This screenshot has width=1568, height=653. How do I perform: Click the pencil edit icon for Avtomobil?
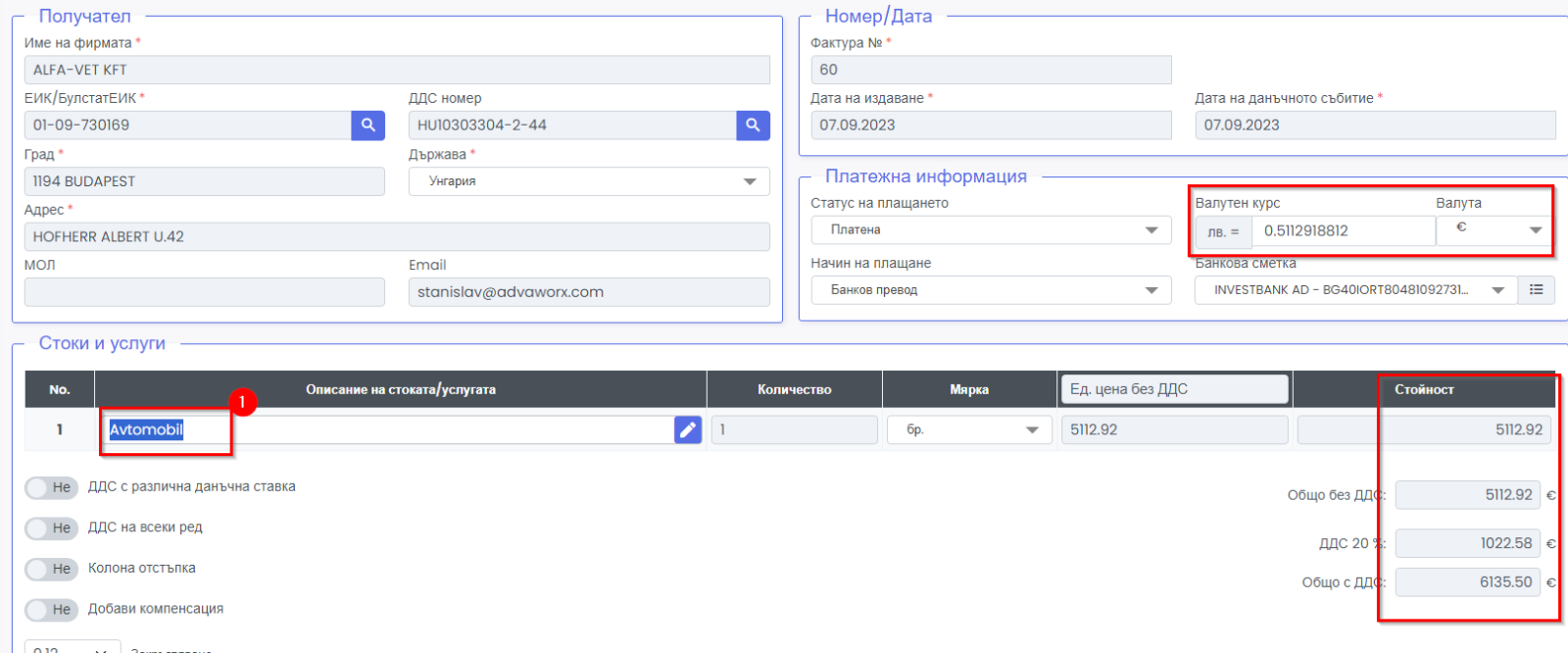(x=688, y=429)
